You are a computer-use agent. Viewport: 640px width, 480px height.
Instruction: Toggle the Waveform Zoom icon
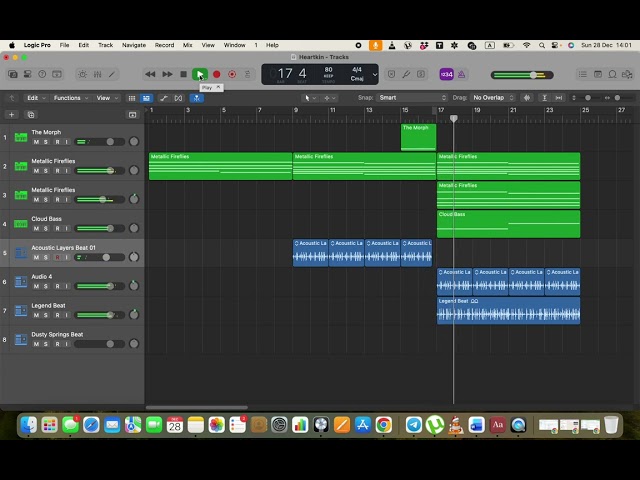coord(527,98)
